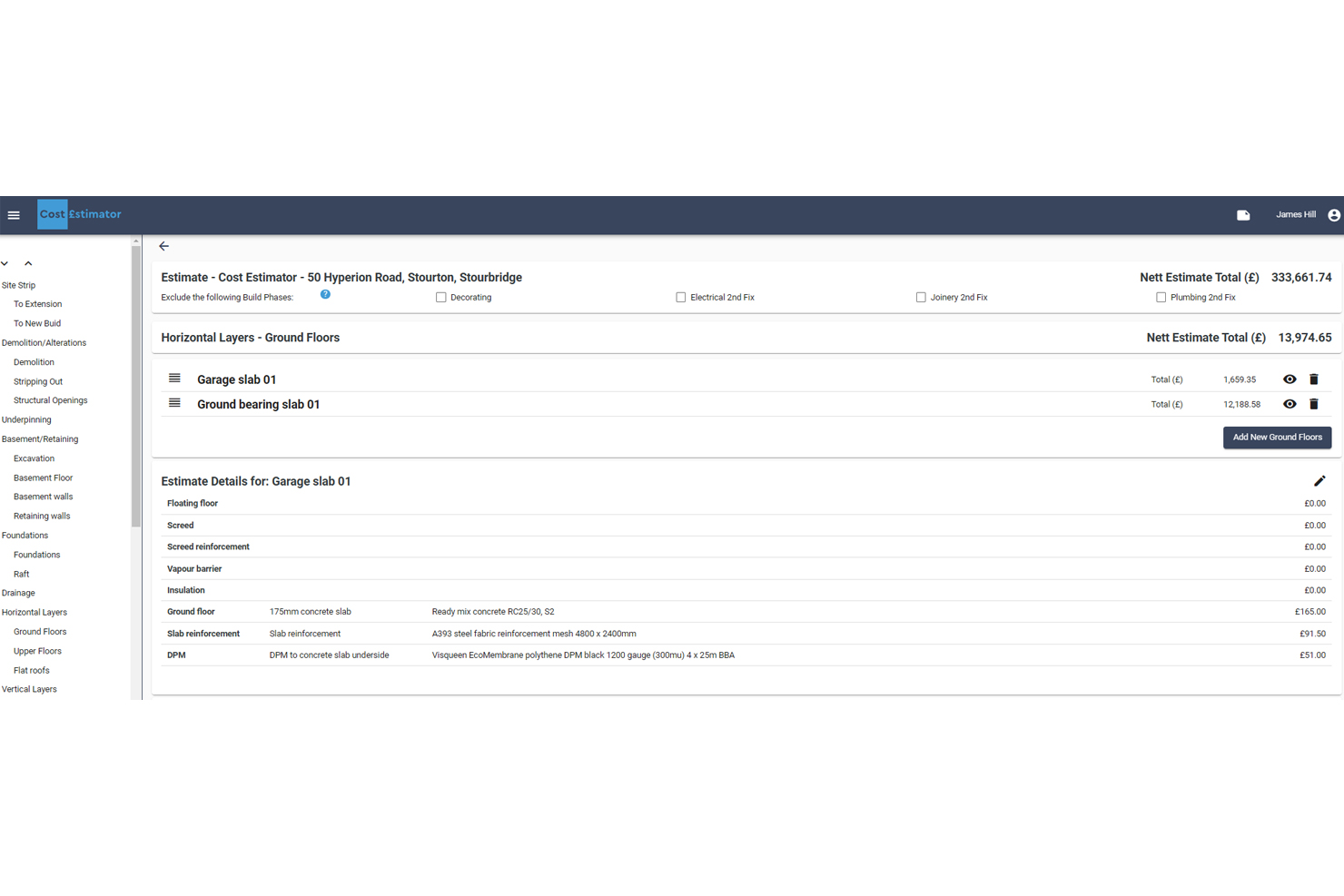Select Ground Floors in sidebar
This screenshot has width=1344, height=896.
click(40, 632)
